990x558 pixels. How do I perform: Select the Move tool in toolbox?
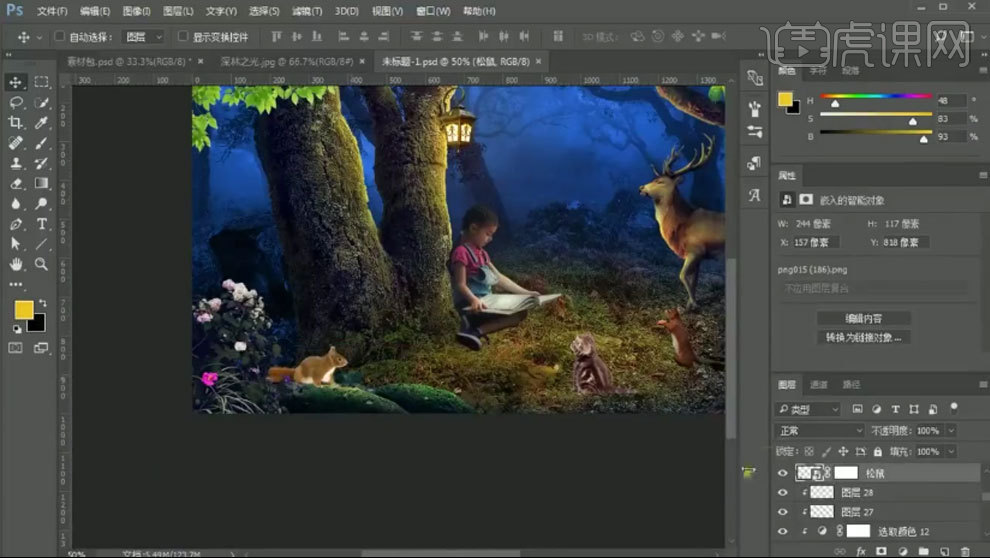[15, 82]
